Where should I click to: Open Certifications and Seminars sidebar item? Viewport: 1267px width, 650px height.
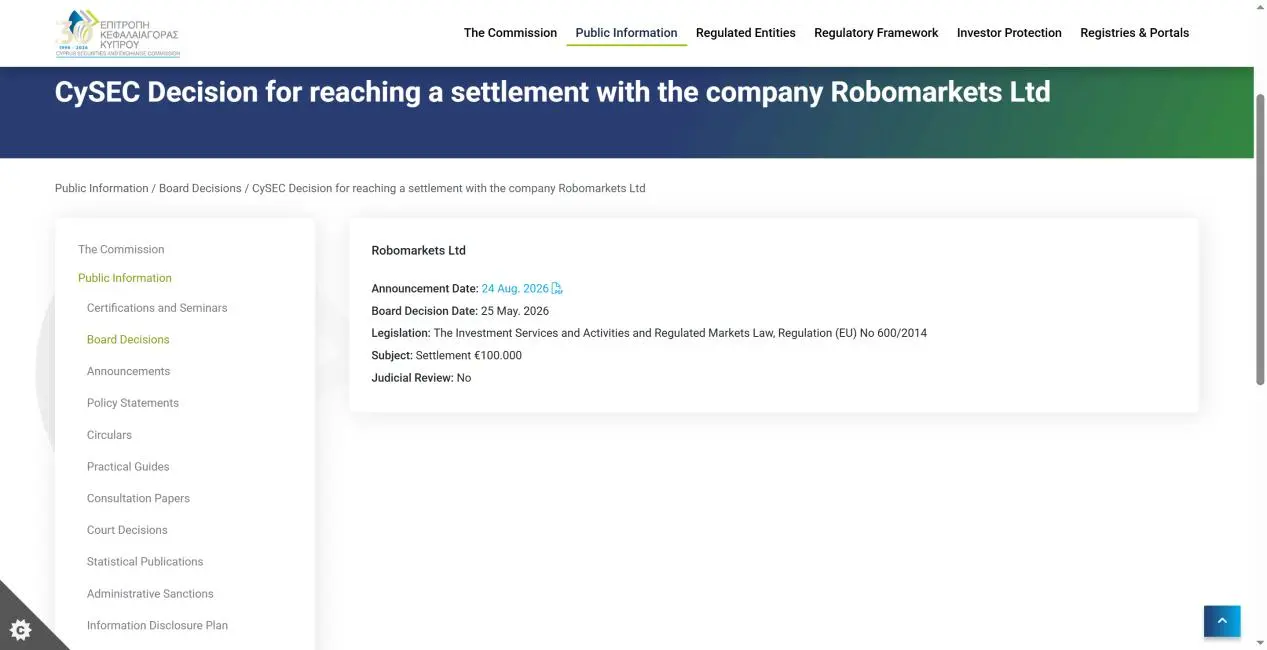click(x=157, y=308)
